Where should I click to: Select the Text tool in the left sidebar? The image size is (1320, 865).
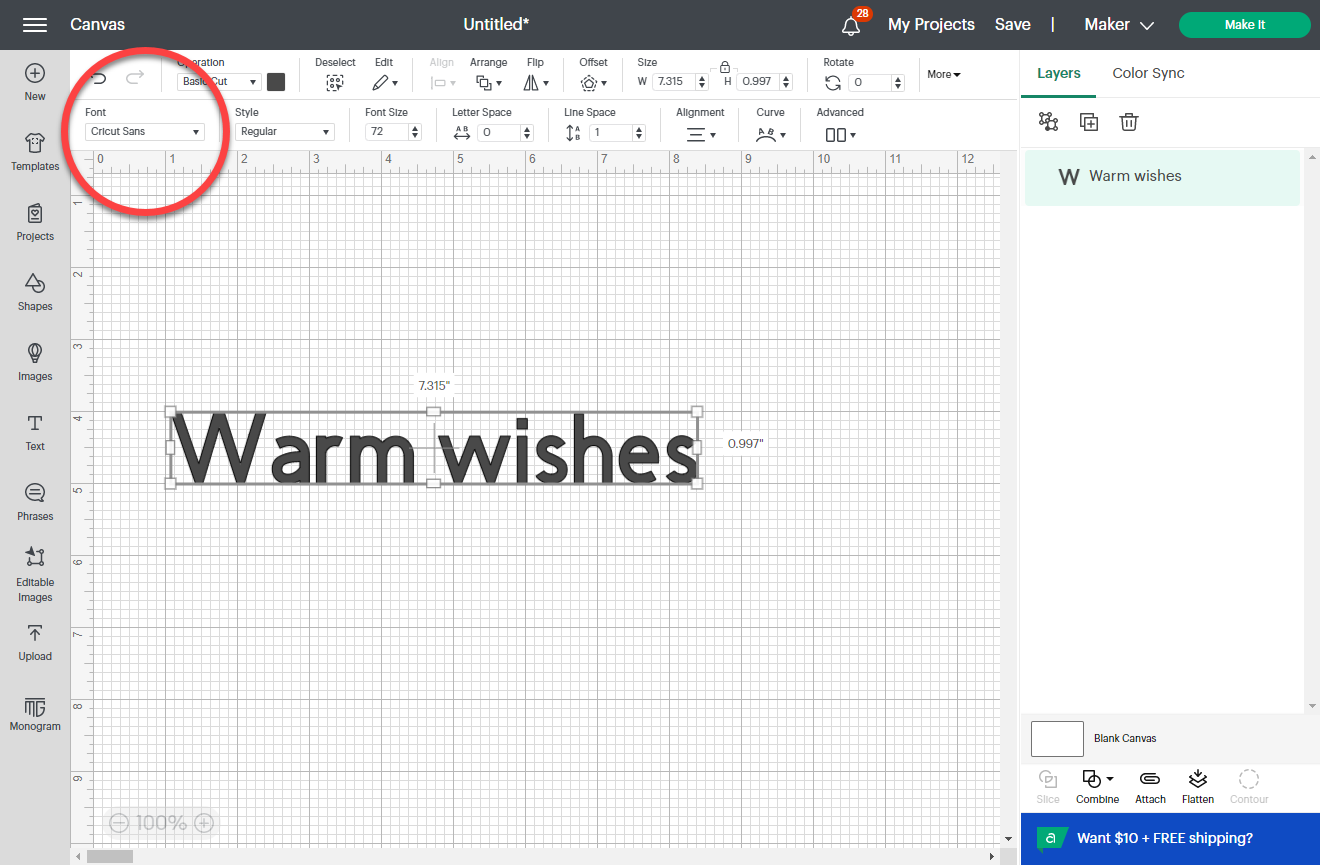click(34, 433)
